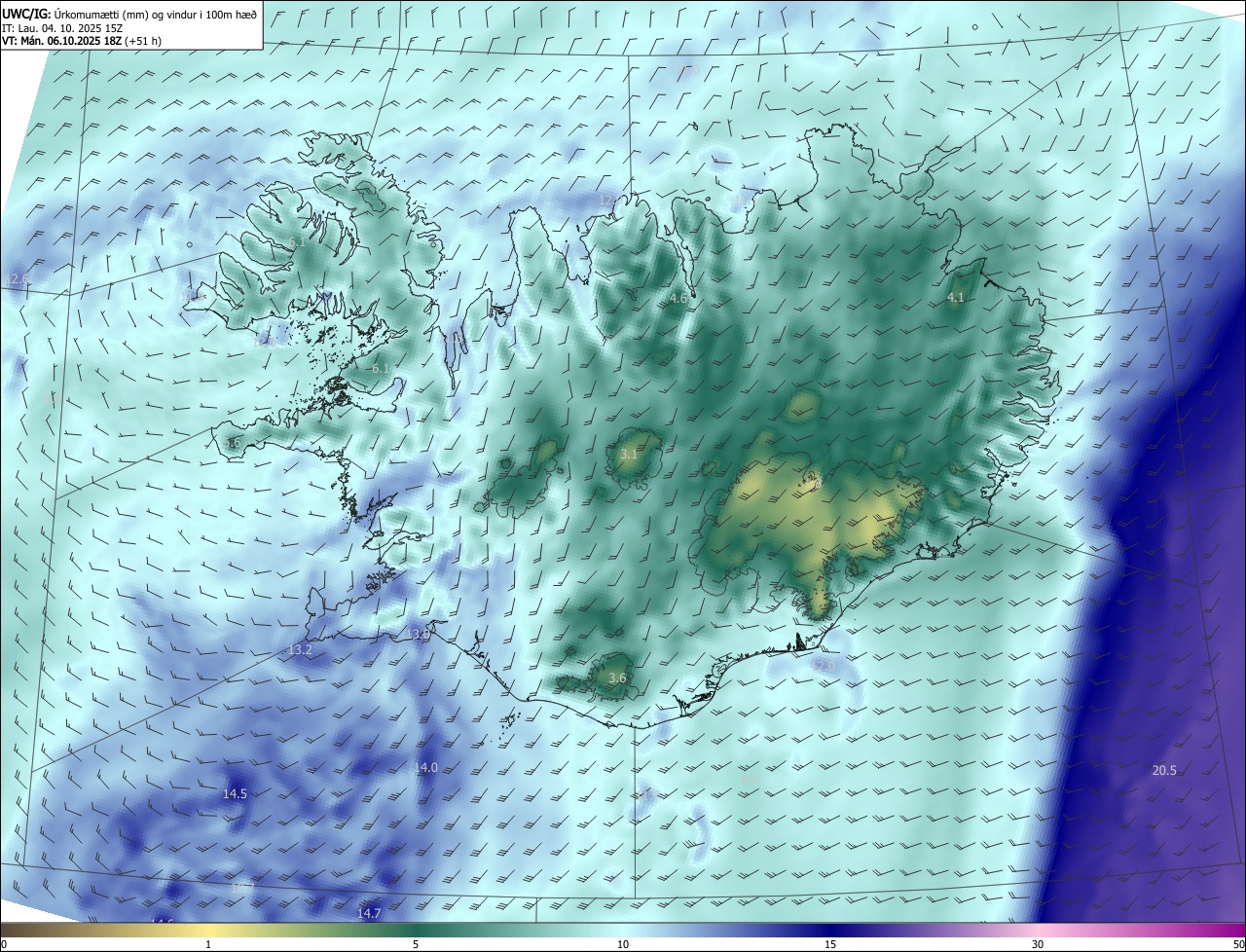This screenshot has width=1246, height=952.
Task: Click the 14.5 value on the map
Action: pos(235,793)
